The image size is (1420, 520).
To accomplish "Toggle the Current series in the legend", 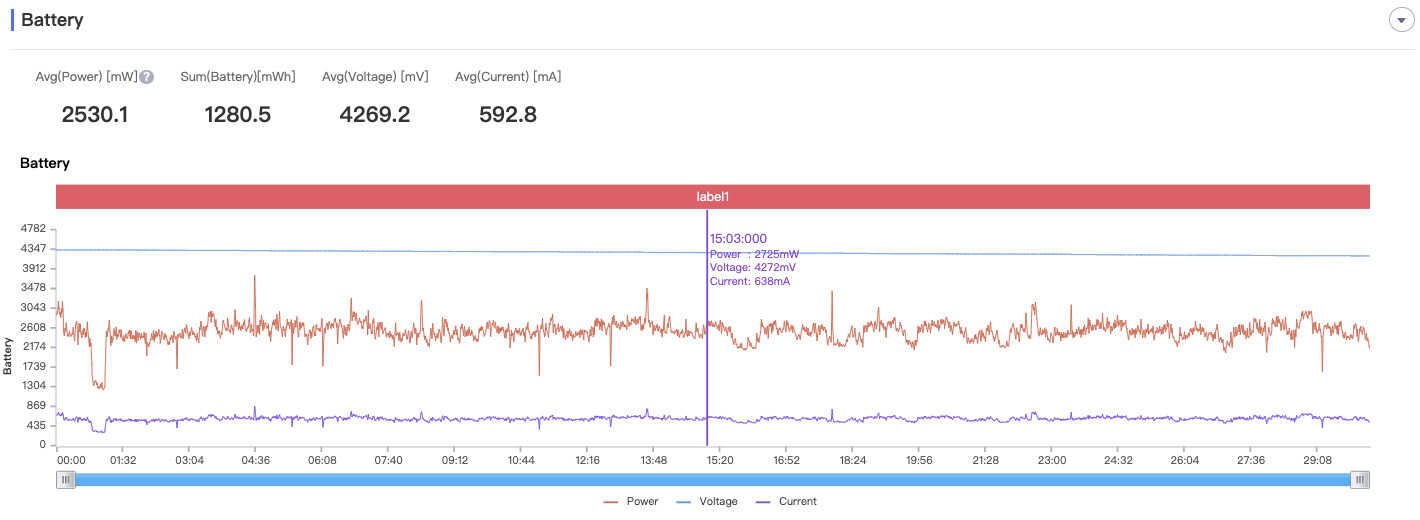I will point(786,501).
